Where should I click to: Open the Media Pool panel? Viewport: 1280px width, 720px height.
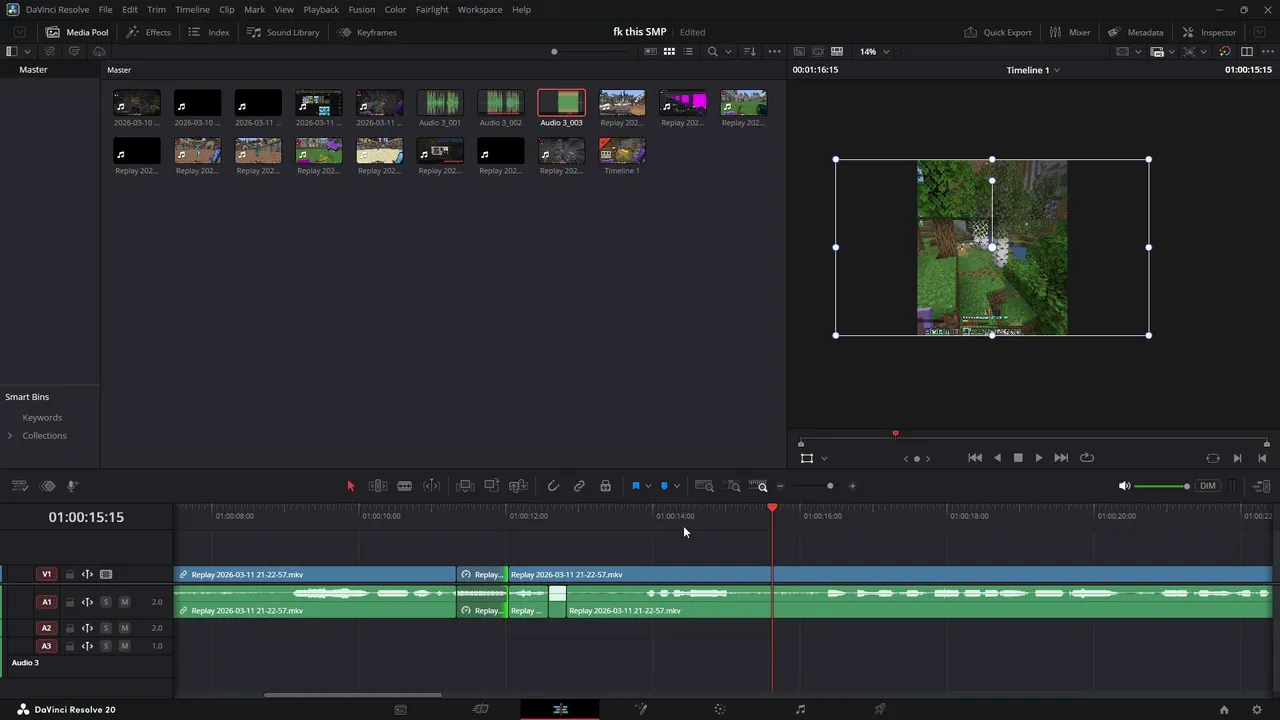[77, 32]
